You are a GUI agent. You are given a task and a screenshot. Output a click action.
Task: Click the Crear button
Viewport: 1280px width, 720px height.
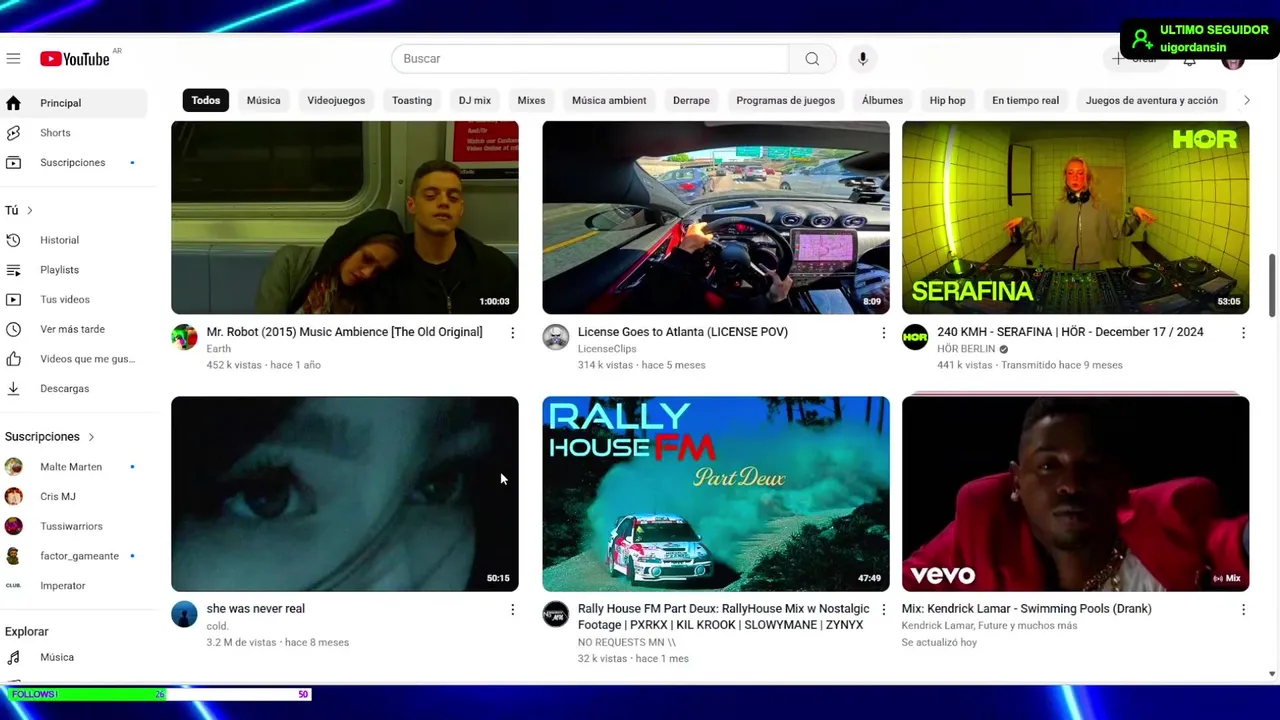coord(1134,59)
